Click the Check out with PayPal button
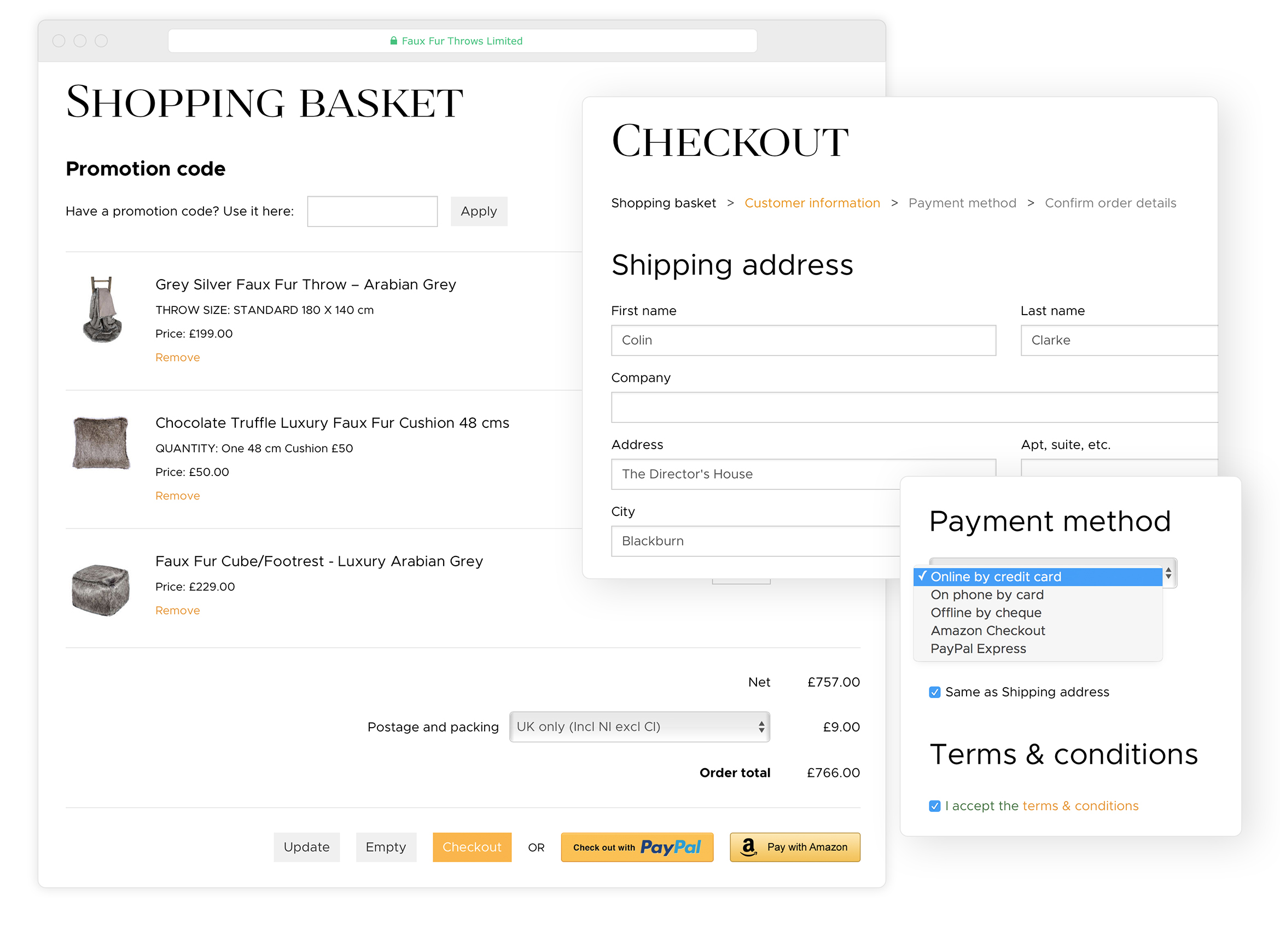The width and height of the screenshot is (1280, 952). tap(637, 847)
